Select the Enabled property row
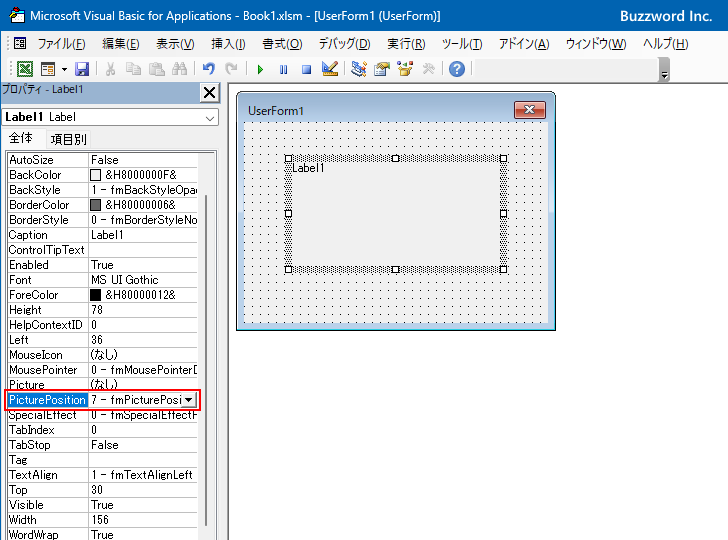The width and height of the screenshot is (728, 540). tap(103, 265)
